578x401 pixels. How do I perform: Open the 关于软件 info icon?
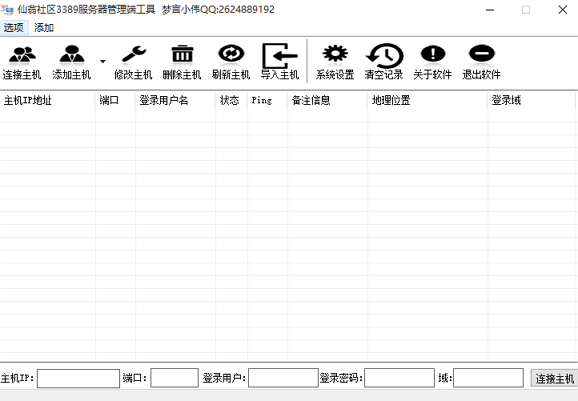click(x=433, y=62)
